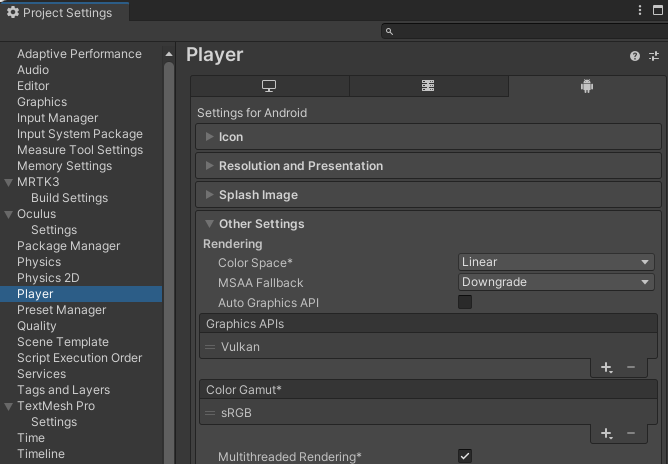This screenshot has height=464, width=668.
Task: Select Quality settings
Action: (x=37, y=326)
